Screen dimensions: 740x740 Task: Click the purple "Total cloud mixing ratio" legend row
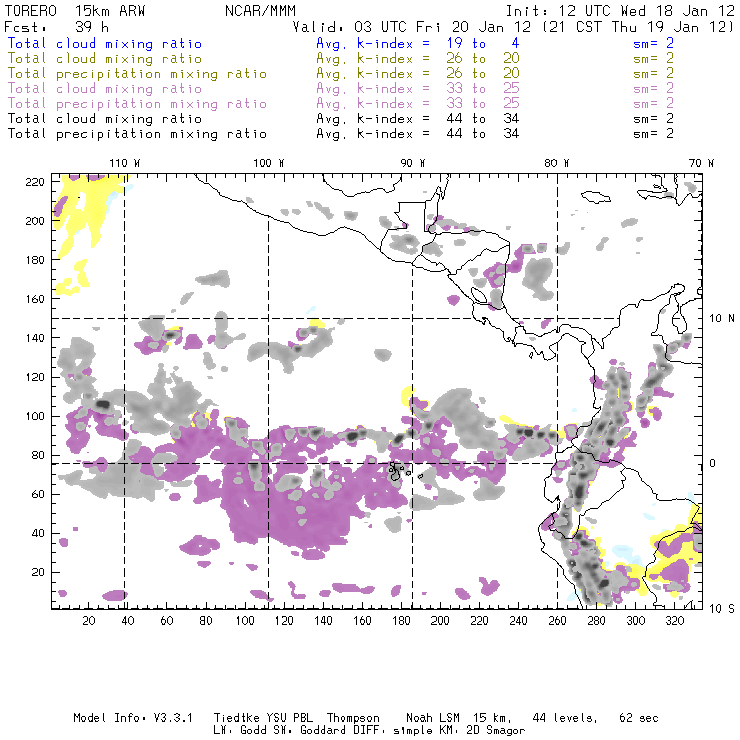coord(105,89)
